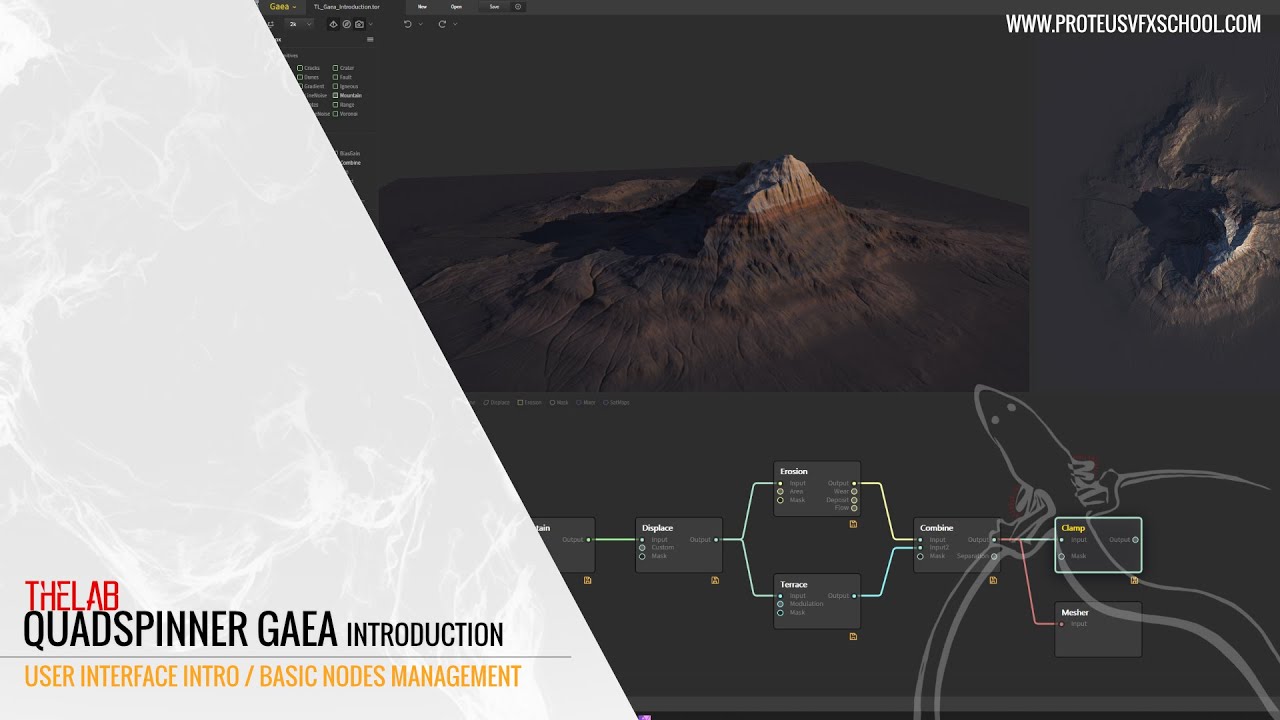Select the Clamp node title
This screenshot has width=1280, height=720.
1073,528
